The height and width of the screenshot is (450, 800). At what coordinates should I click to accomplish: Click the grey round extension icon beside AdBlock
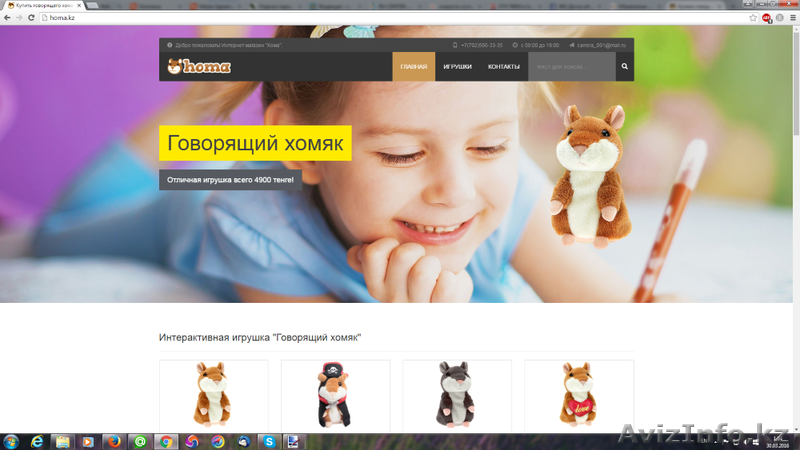point(780,18)
